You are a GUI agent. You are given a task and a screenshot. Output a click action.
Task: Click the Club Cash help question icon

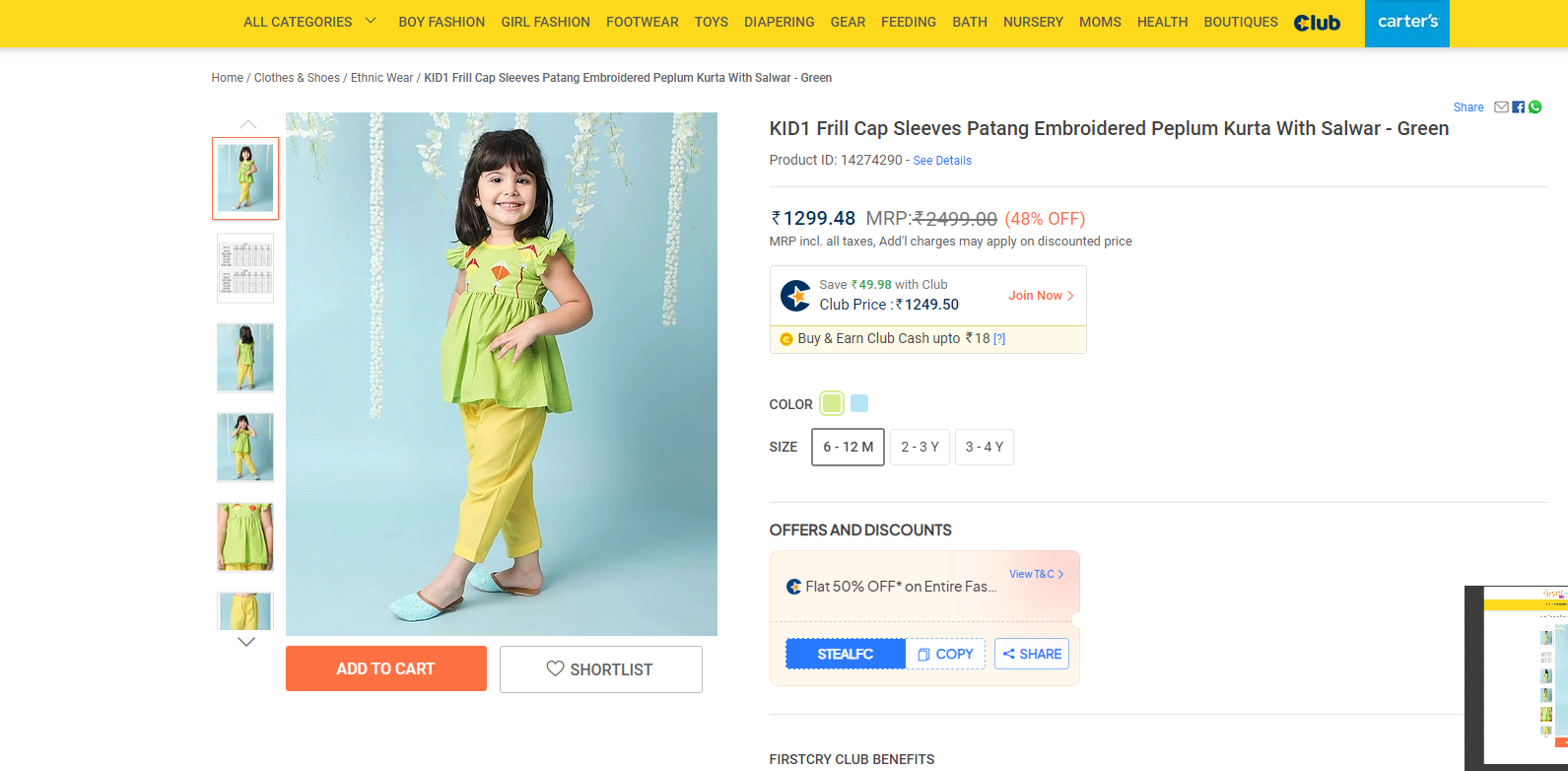999,339
